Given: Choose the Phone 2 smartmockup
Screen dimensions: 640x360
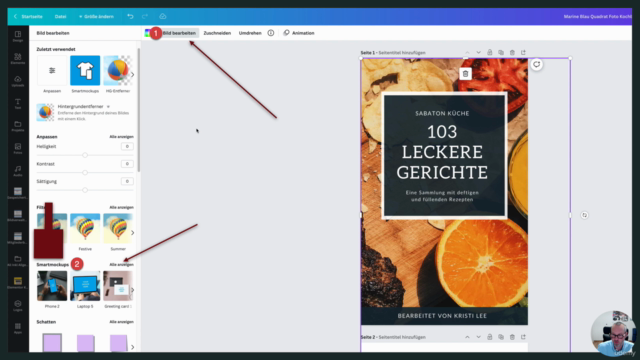Looking at the screenshot, I should (52, 286).
